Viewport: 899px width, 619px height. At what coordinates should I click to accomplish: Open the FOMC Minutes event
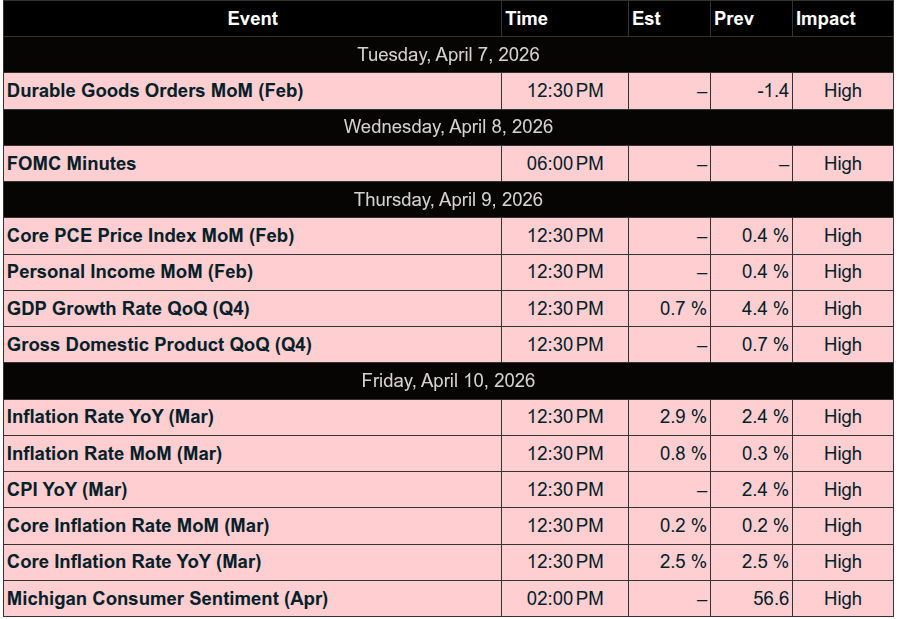click(x=72, y=164)
